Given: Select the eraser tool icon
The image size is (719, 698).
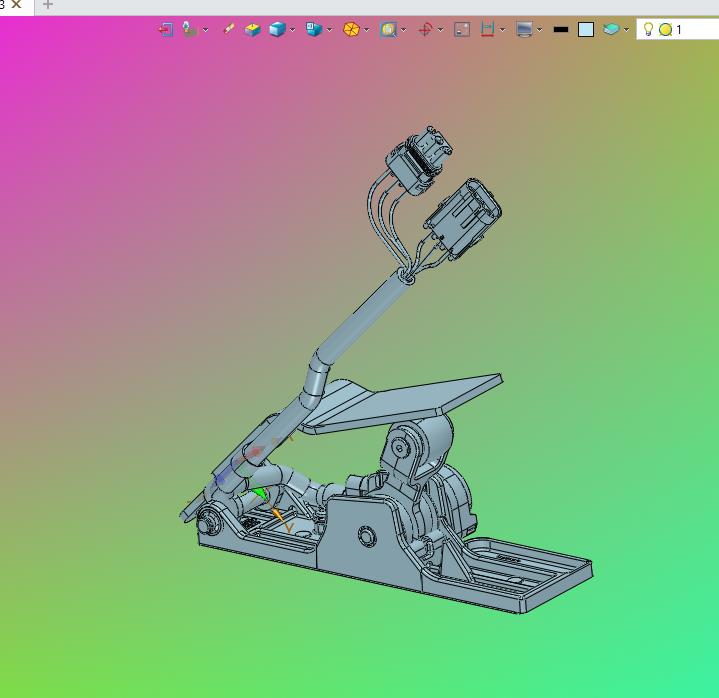Looking at the screenshot, I should click(x=228, y=29).
